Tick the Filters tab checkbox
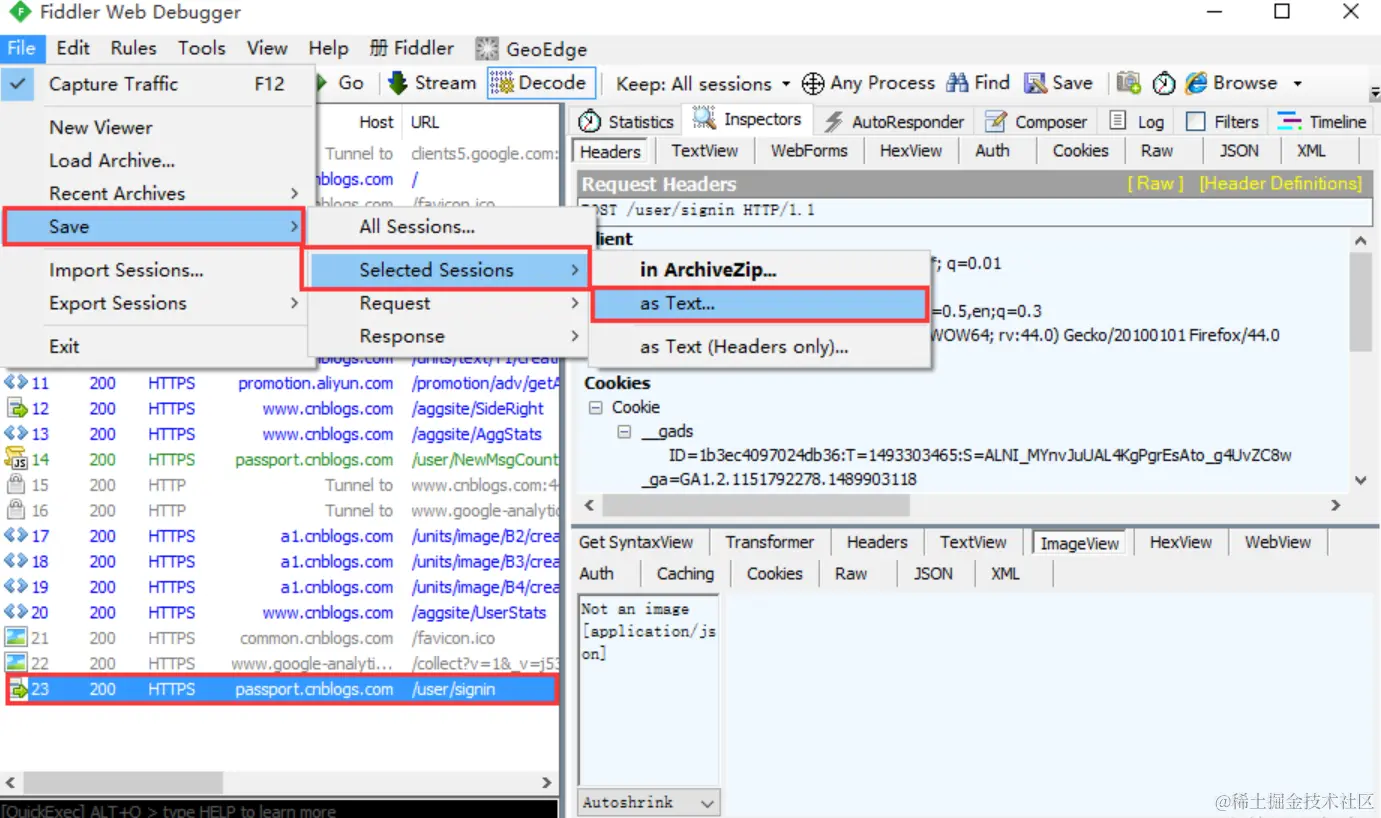Screen dimensions: 1381x818 click(x=1195, y=121)
